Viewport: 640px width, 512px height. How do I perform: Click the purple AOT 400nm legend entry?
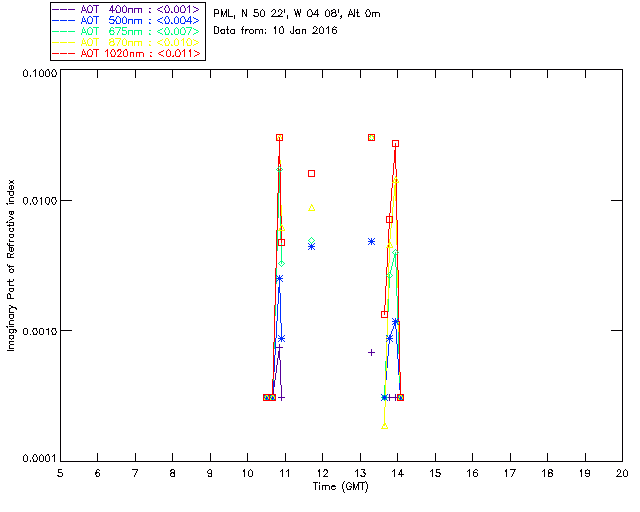126,9
